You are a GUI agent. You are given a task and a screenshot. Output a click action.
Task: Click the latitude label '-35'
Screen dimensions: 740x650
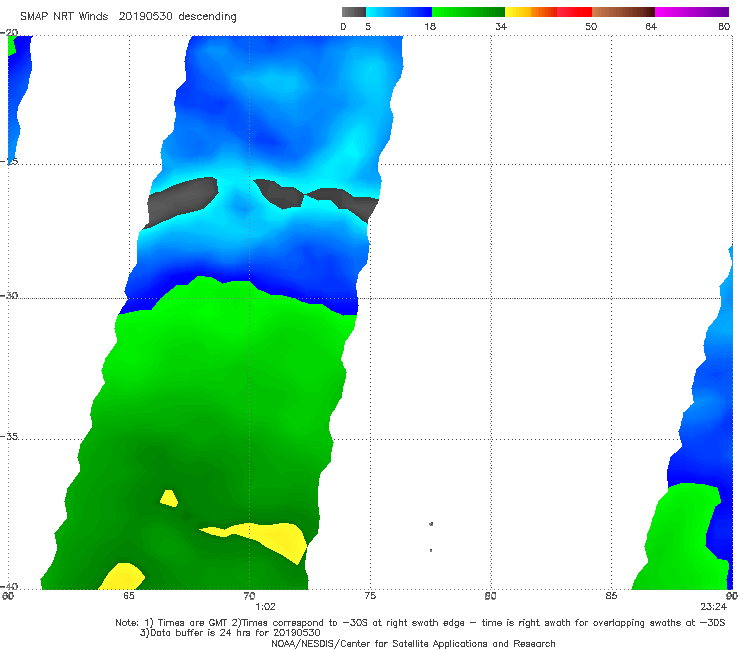[10, 436]
